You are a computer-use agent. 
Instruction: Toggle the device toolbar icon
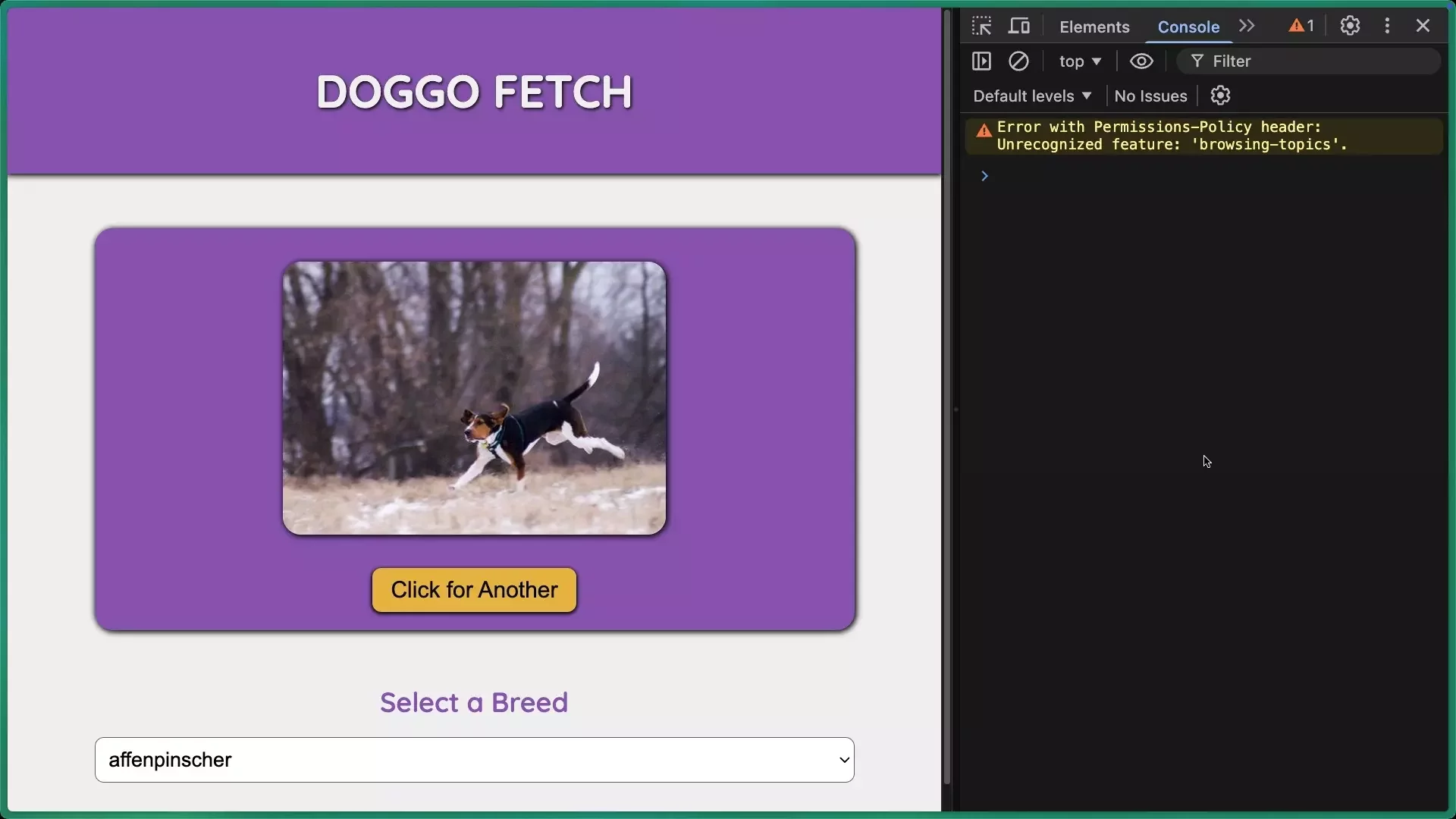(x=1018, y=27)
